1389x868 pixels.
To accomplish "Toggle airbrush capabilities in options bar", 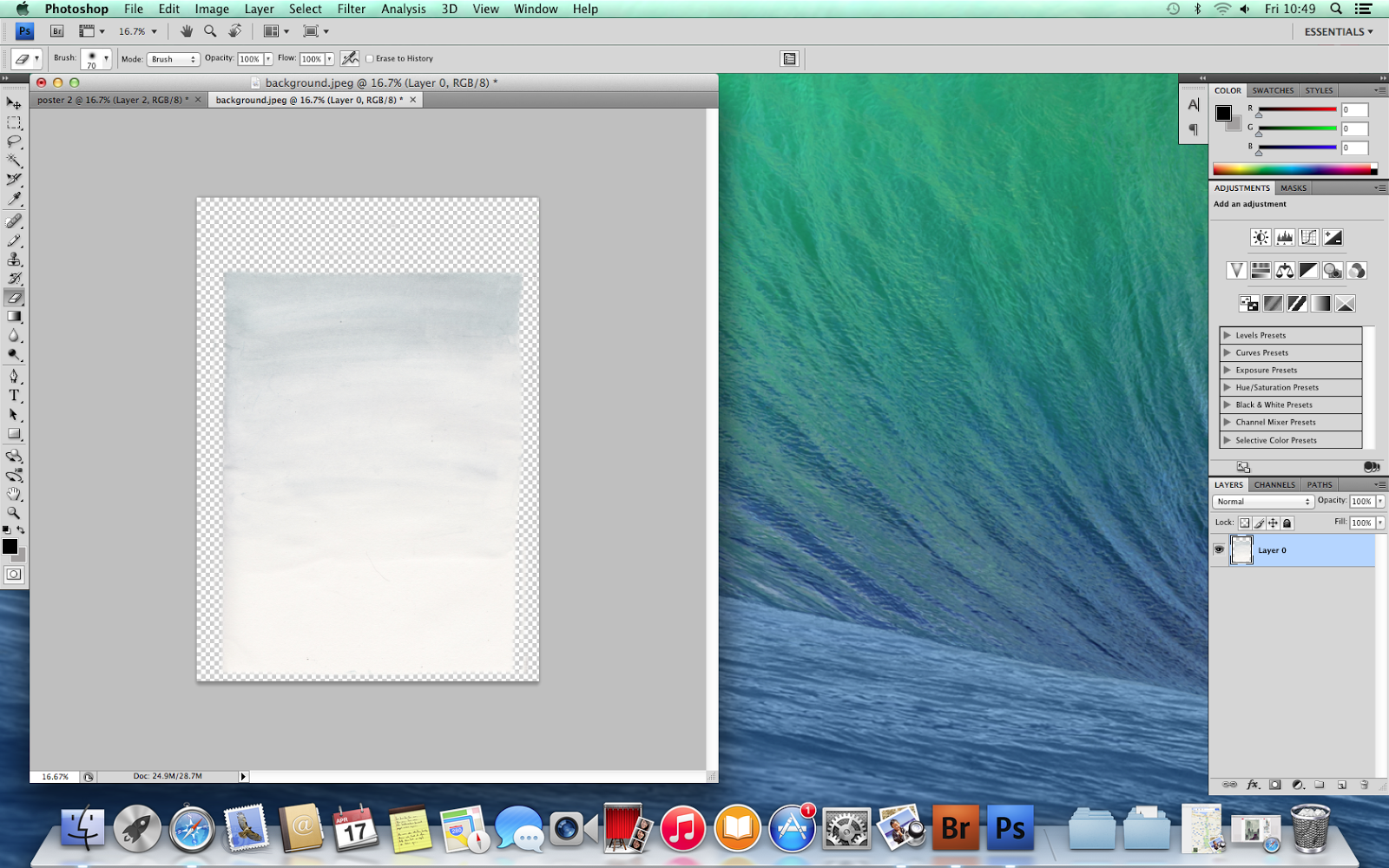I will pos(350,58).
